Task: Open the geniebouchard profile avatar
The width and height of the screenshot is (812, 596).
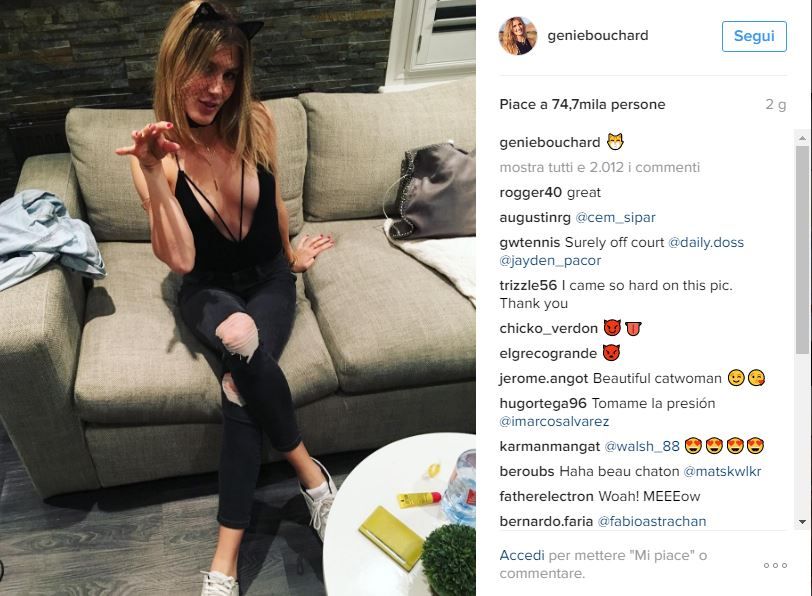Action: click(518, 36)
